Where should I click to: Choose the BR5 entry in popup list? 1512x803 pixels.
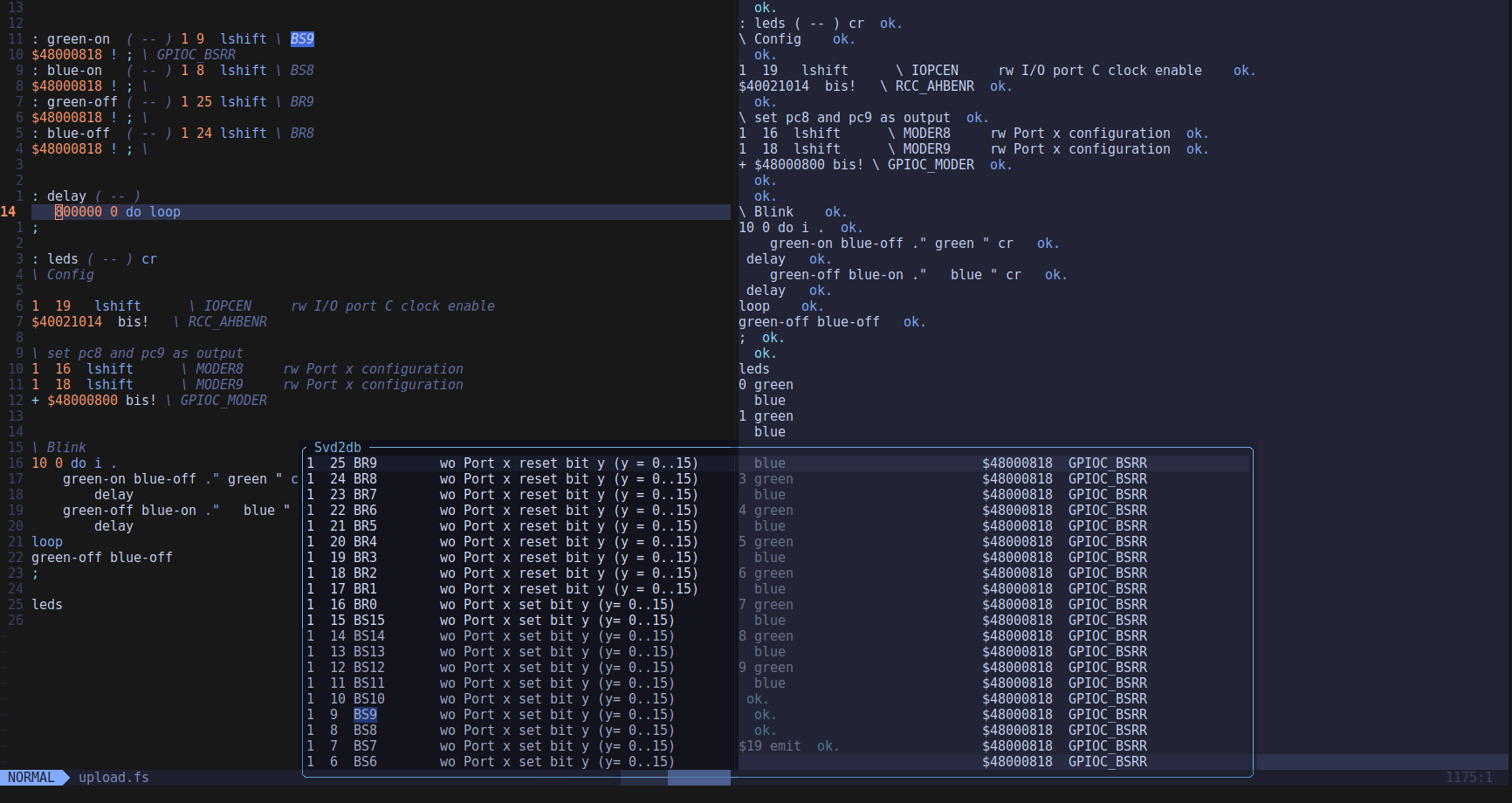pos(365,526)
